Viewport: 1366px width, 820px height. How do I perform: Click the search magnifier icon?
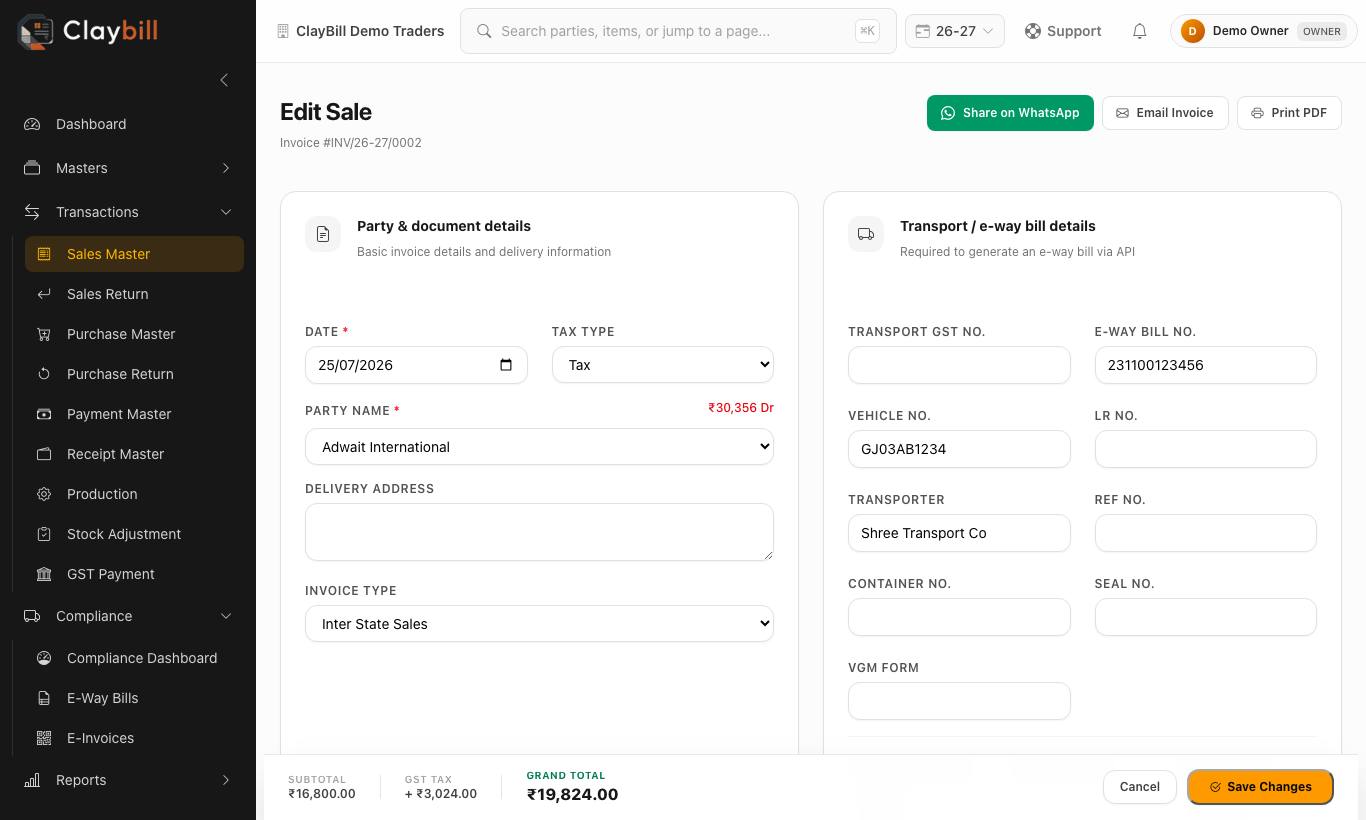[484, 31]
